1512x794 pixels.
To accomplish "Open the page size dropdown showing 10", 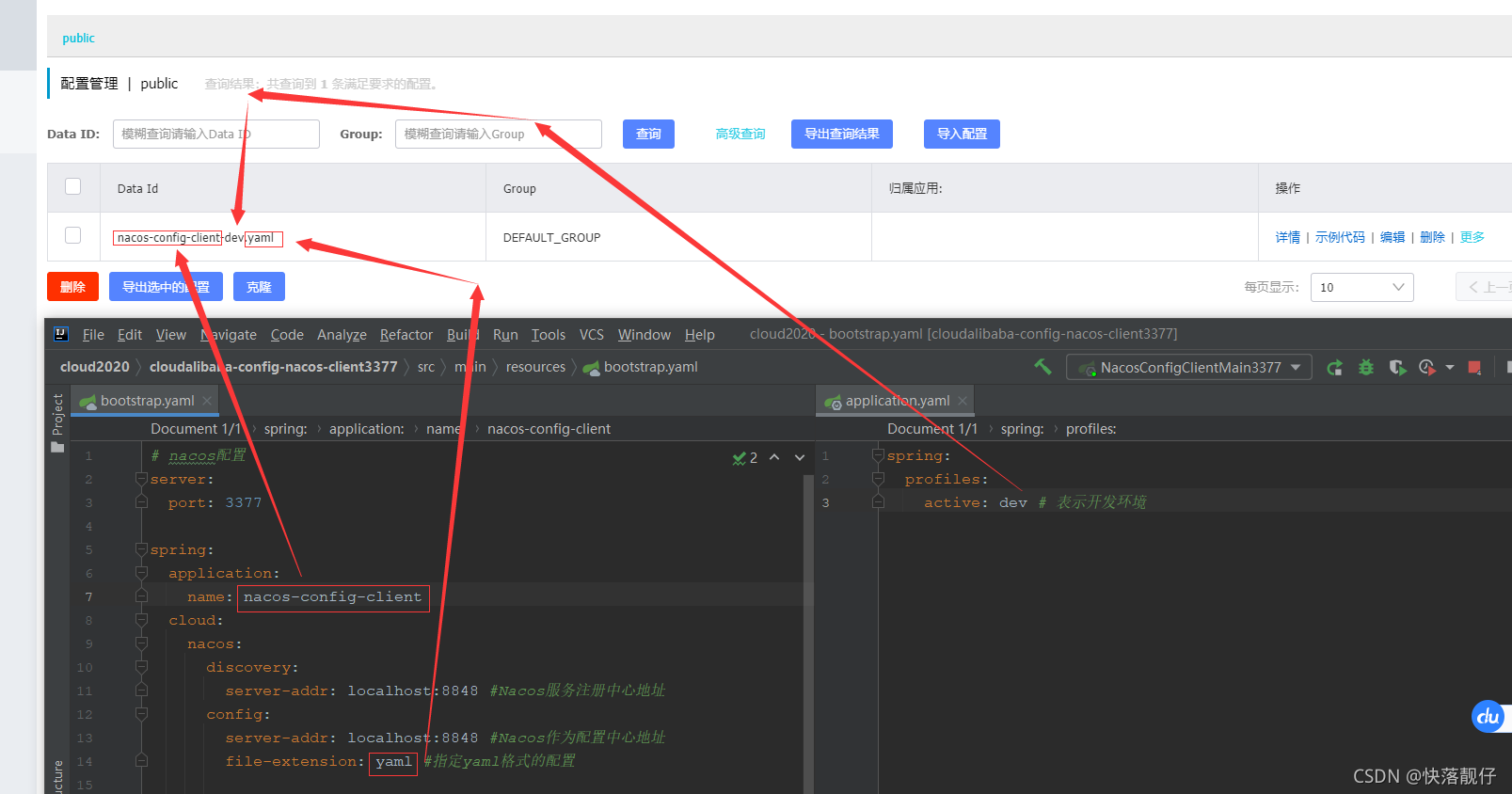I will [x=1361, y=287].
